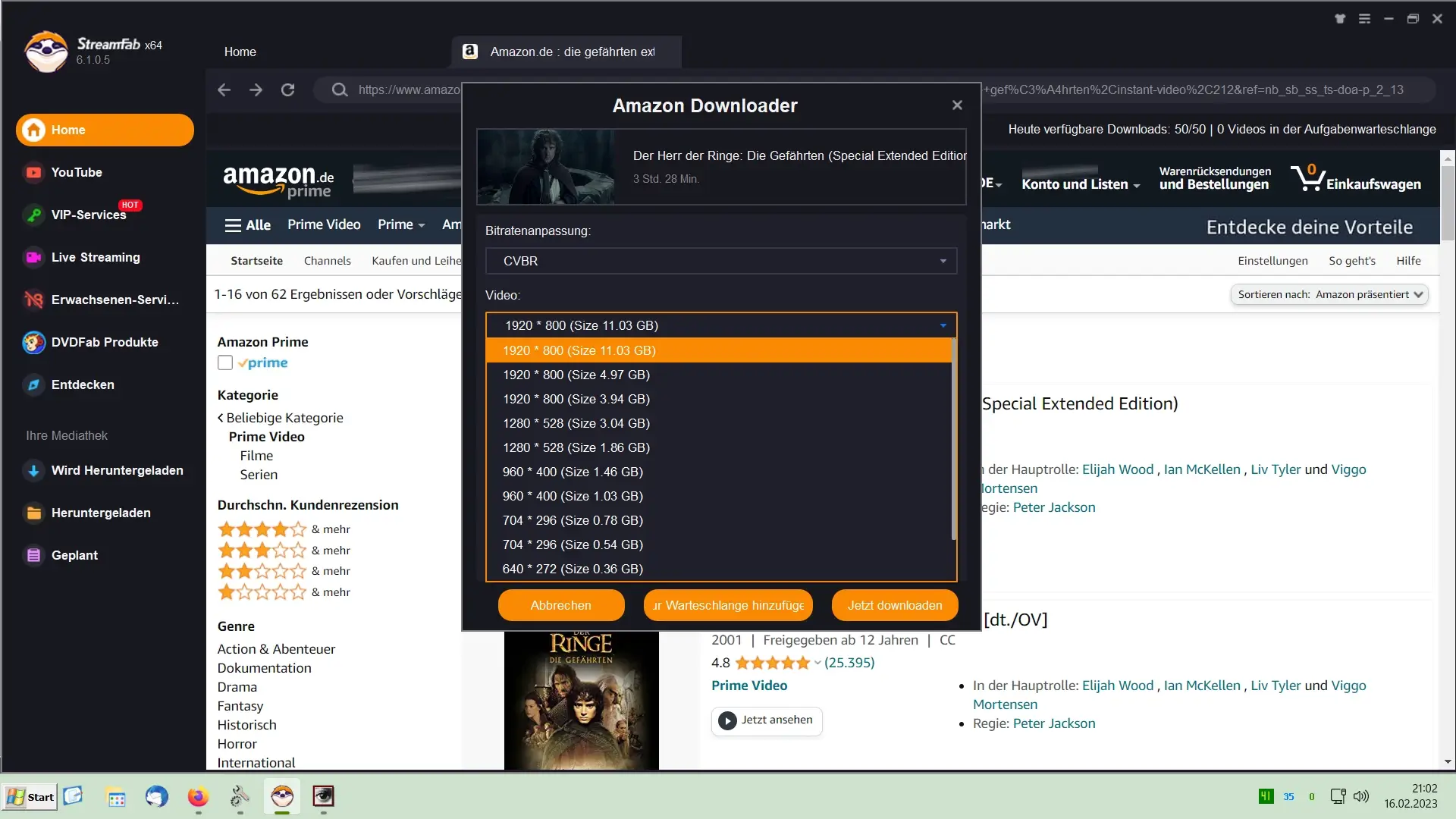This screenshot has width=1456, height=819.
Task: Click Jetzt ansehen play button
Action: 767,720
